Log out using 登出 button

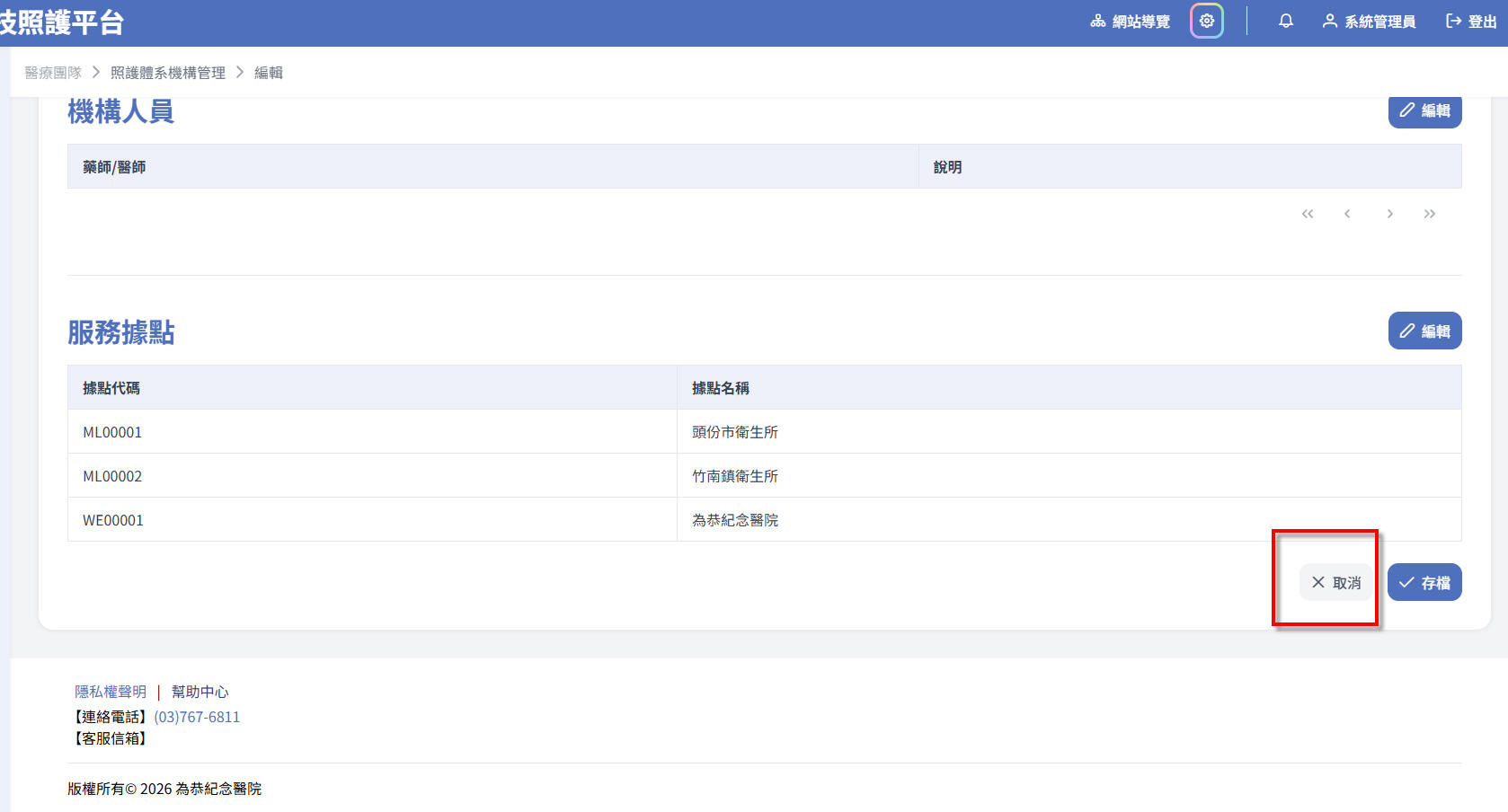pos(1470,22)
